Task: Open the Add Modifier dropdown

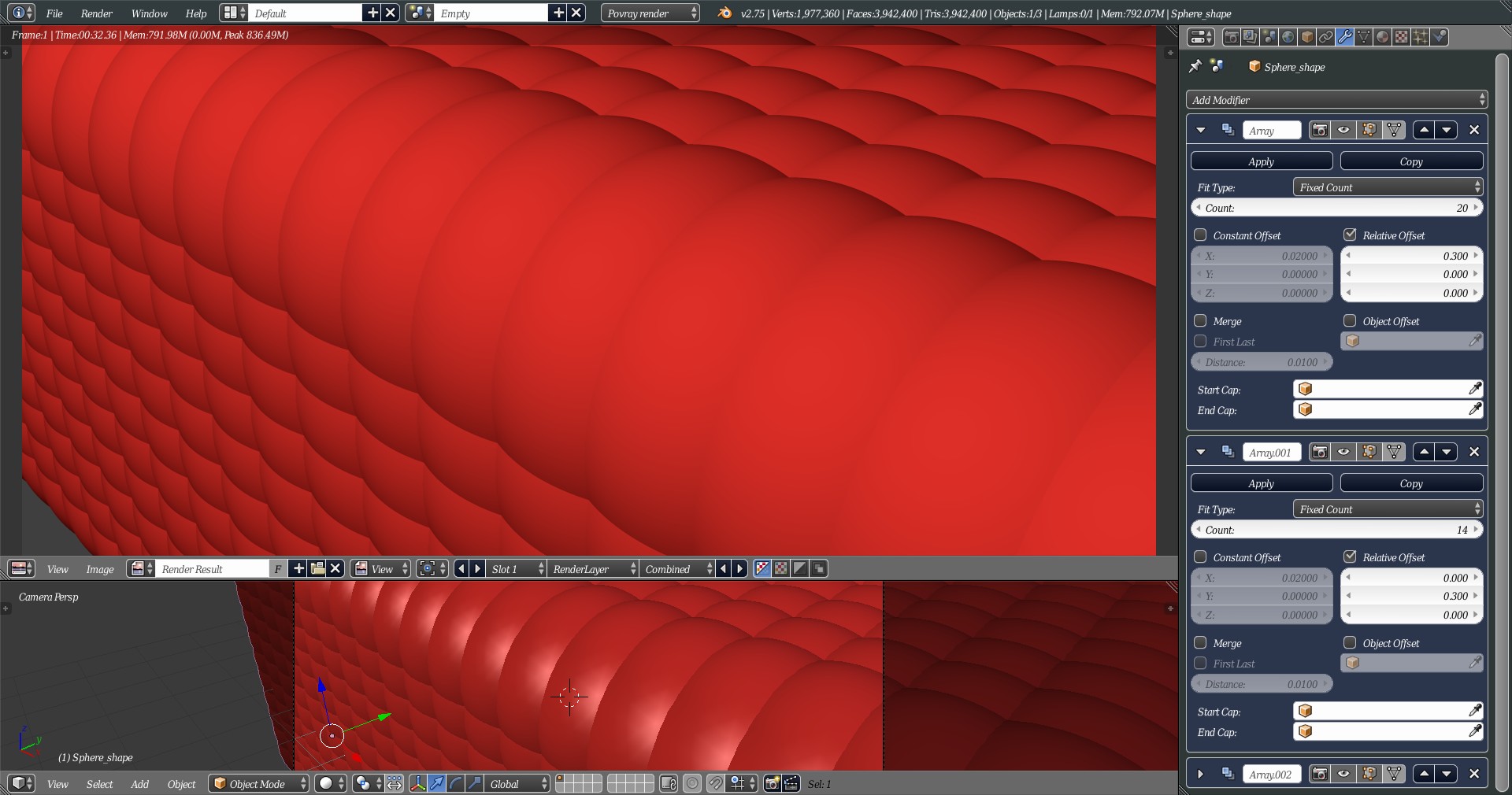Action: pyautogui.click(x=1336, y=100)
